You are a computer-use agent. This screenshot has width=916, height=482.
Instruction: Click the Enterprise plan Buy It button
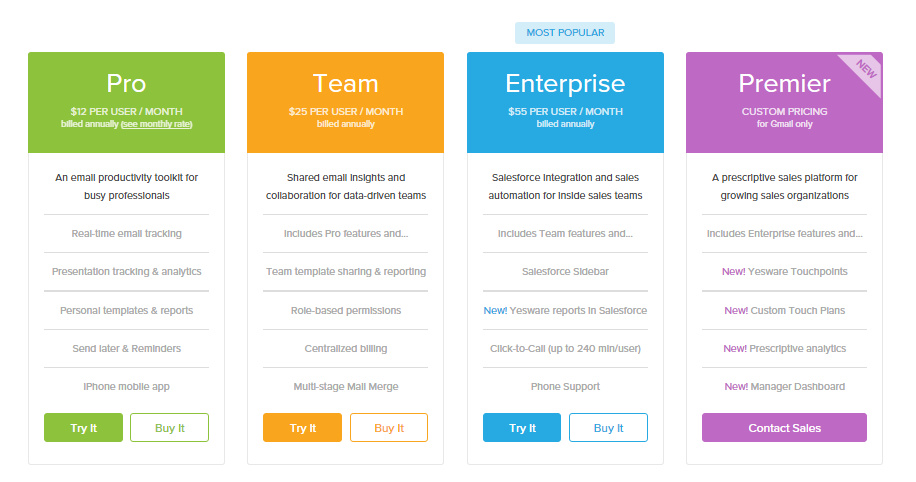[608, 428]
